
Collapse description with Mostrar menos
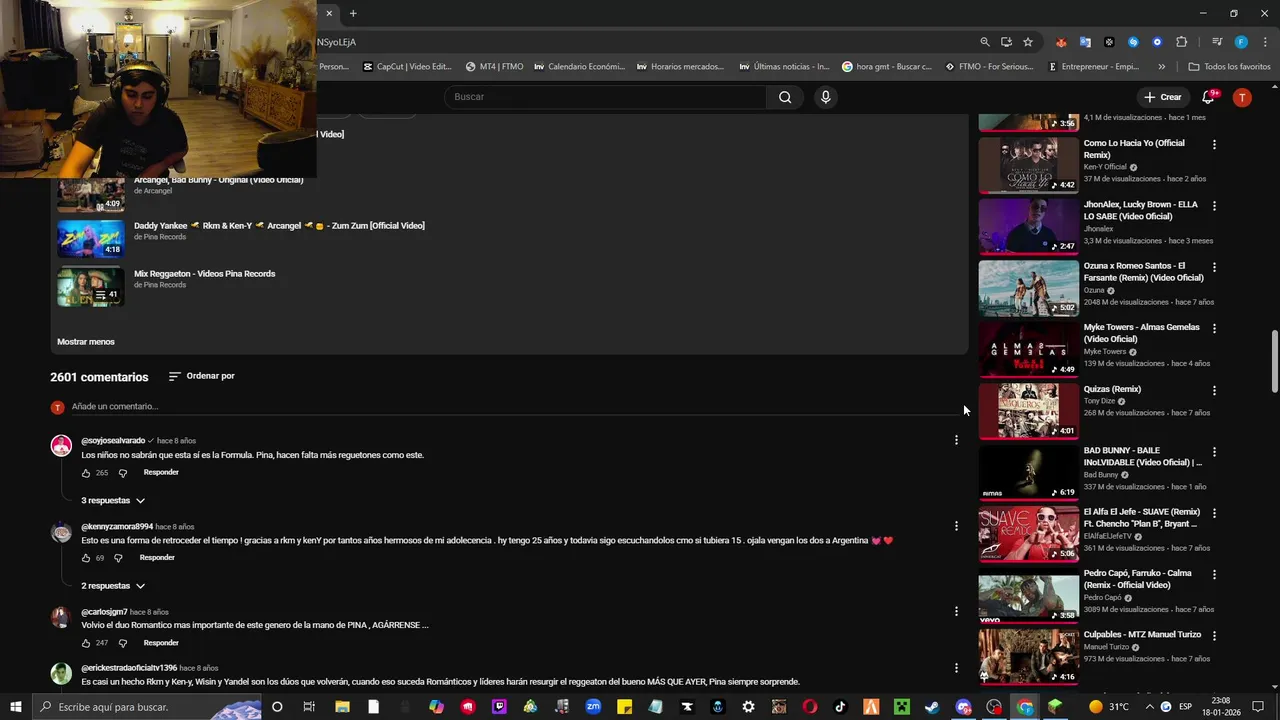click(x=86, y=342)
